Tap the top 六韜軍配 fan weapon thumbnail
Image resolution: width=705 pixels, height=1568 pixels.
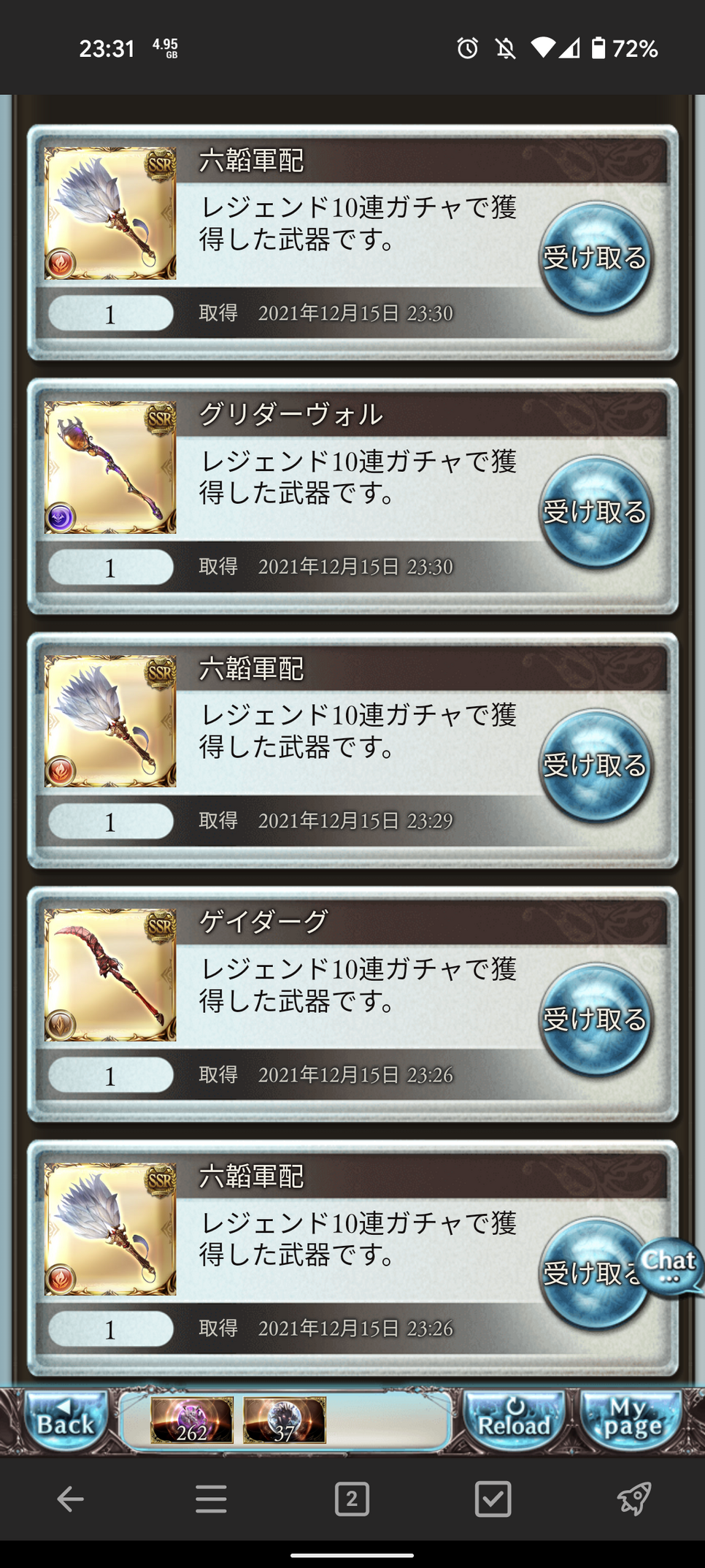point(110,213)
